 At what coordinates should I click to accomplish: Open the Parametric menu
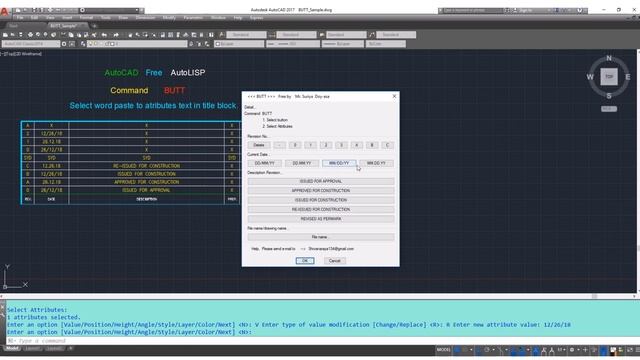point(193,18)
